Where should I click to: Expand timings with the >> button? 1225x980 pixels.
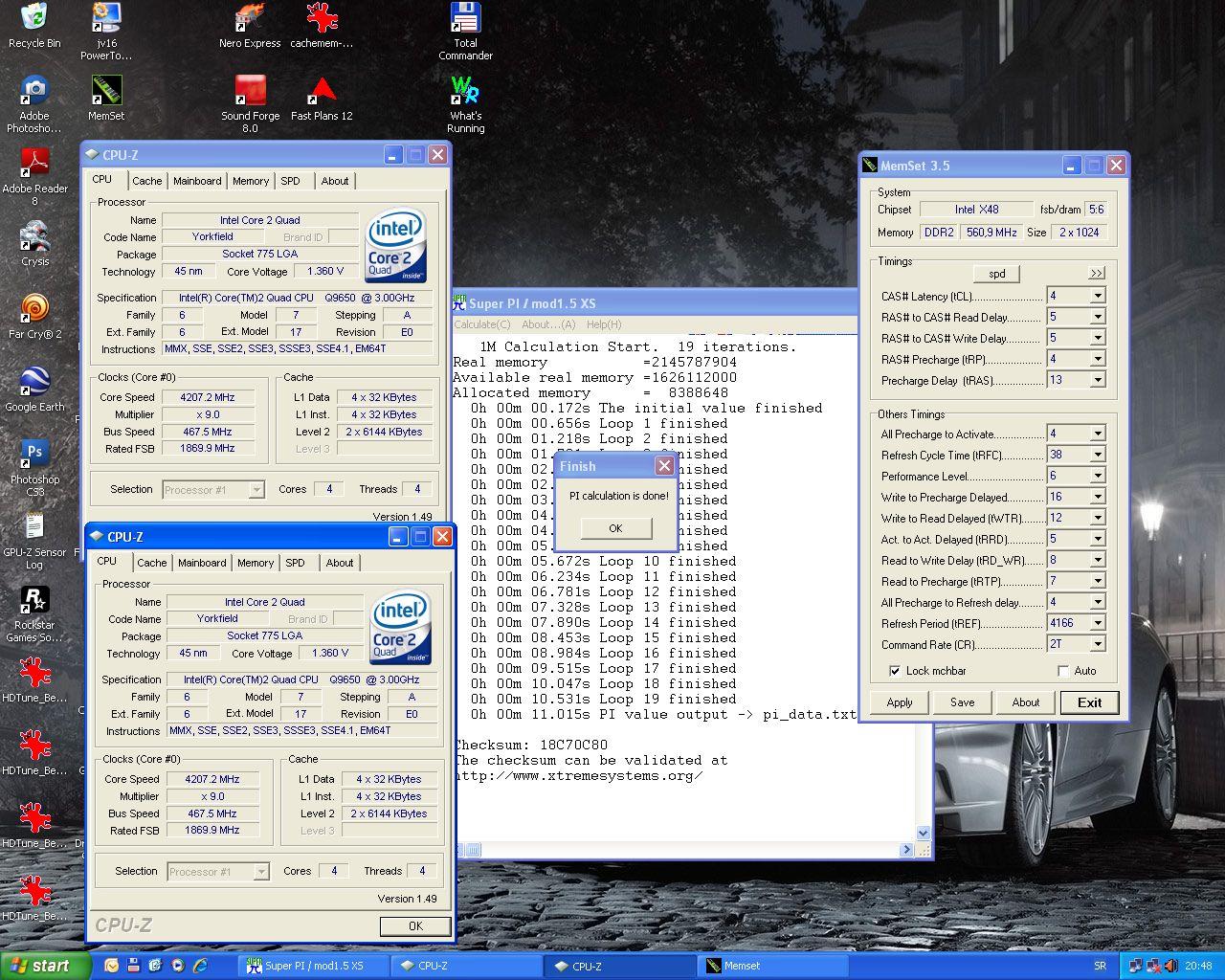1096,274
